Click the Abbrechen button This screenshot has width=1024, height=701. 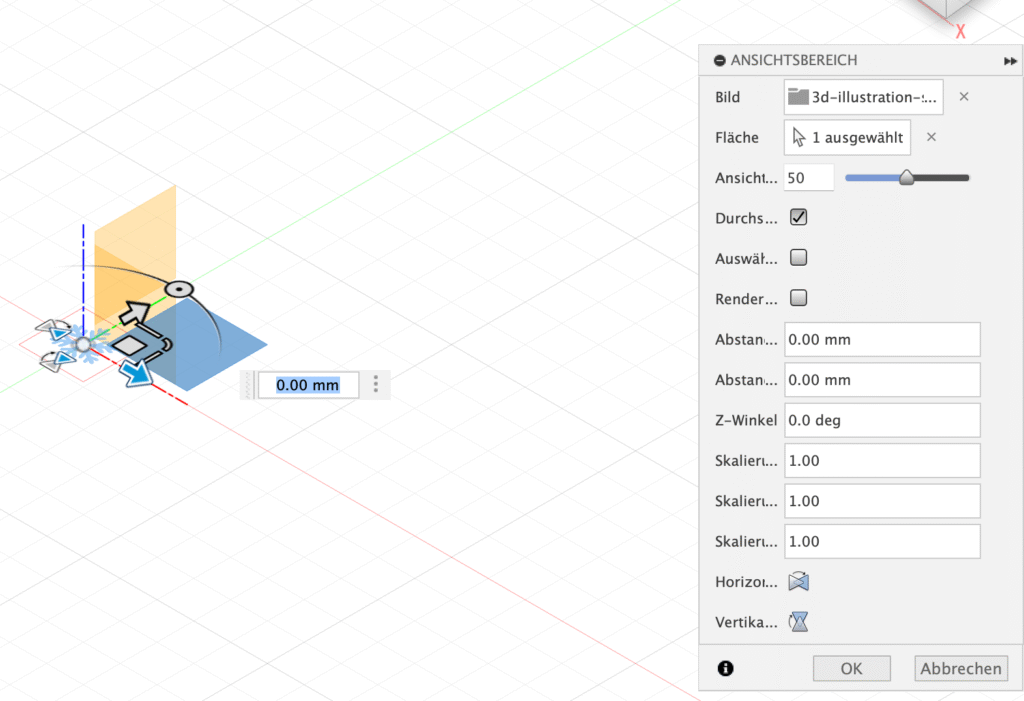tap(960, 669)
